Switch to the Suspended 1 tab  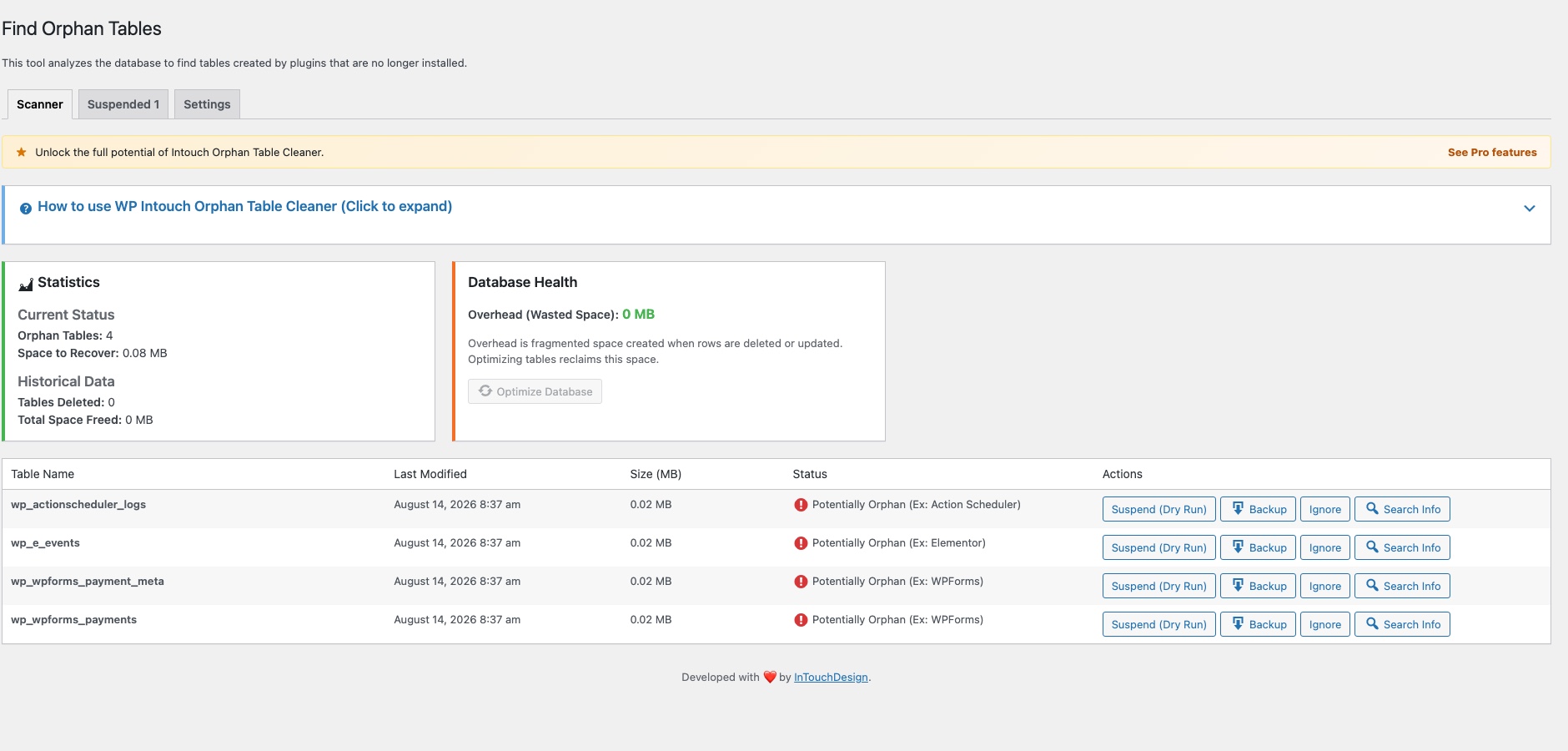point(123,104)
